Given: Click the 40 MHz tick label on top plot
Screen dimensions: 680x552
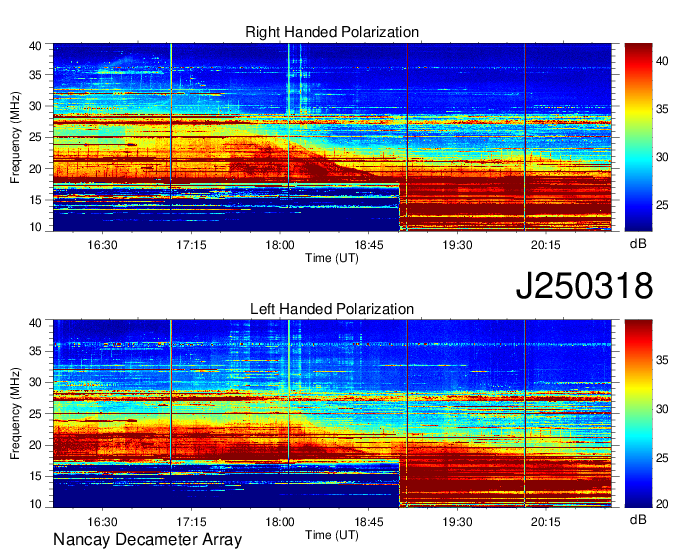Looking at the screenshot, I should 35,46.
